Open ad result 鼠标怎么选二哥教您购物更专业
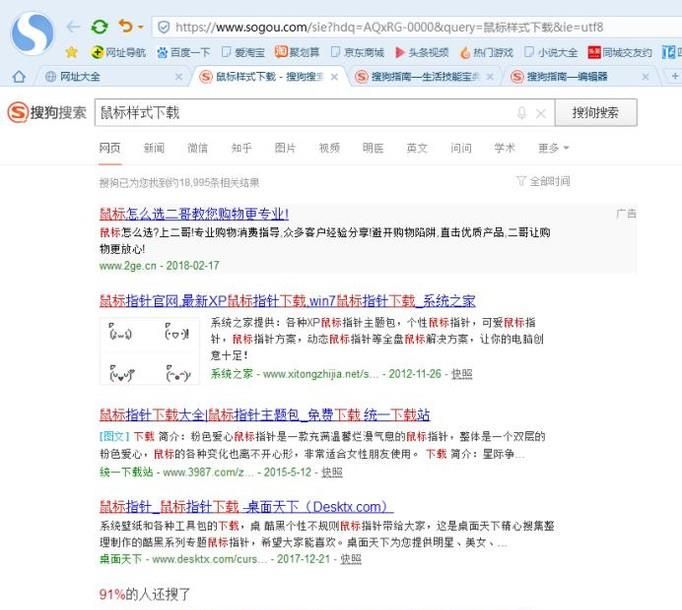The width and height of the screenshot is (682, 610). tap(194, 214)
